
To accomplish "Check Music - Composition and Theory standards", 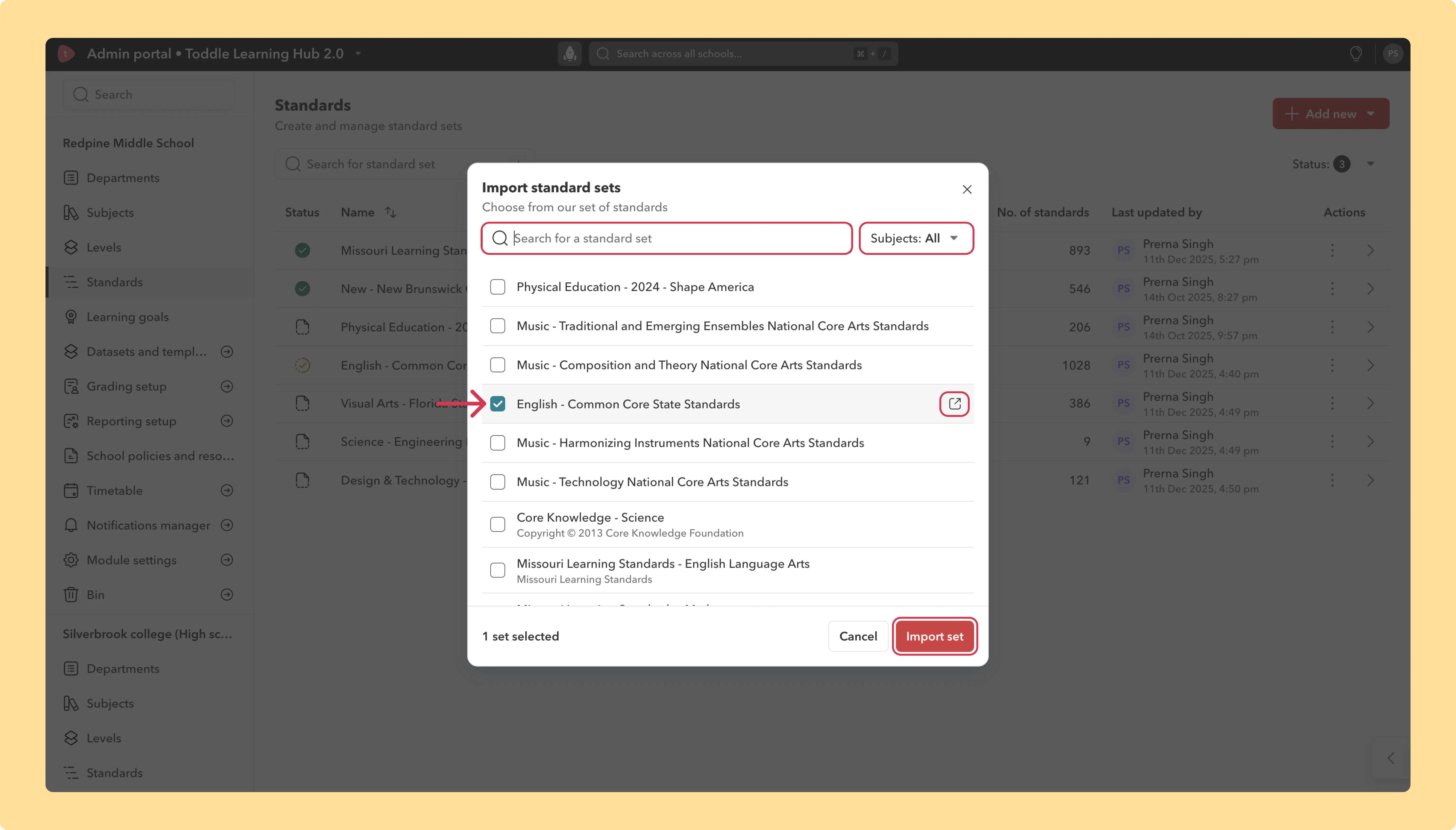I will [x=497, y=365].
